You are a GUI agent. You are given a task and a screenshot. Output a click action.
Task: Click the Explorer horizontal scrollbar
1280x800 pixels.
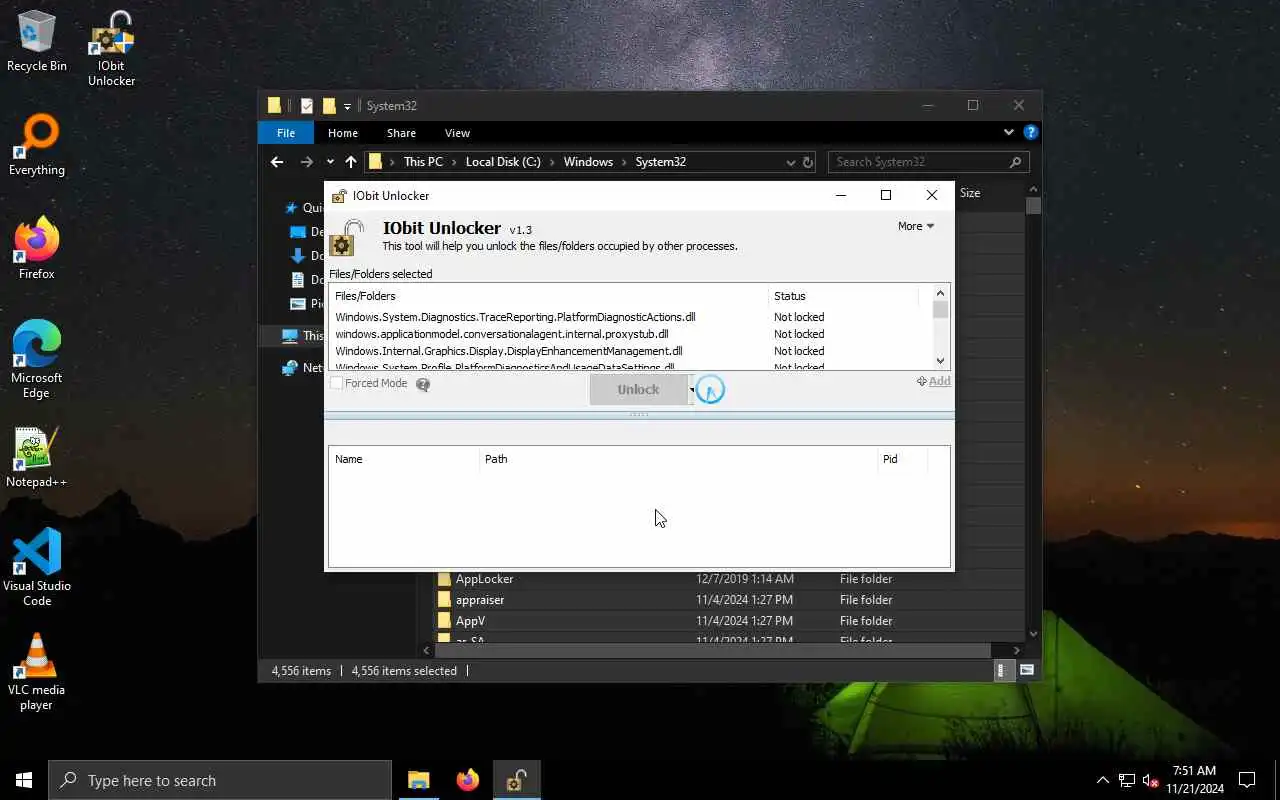[x=712, y=651]
